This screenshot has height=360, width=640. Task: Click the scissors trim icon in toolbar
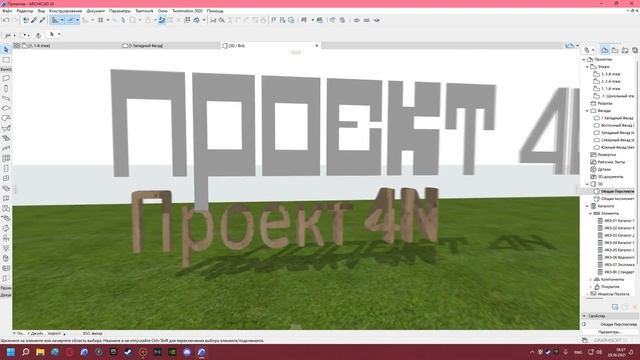point(213,20)
